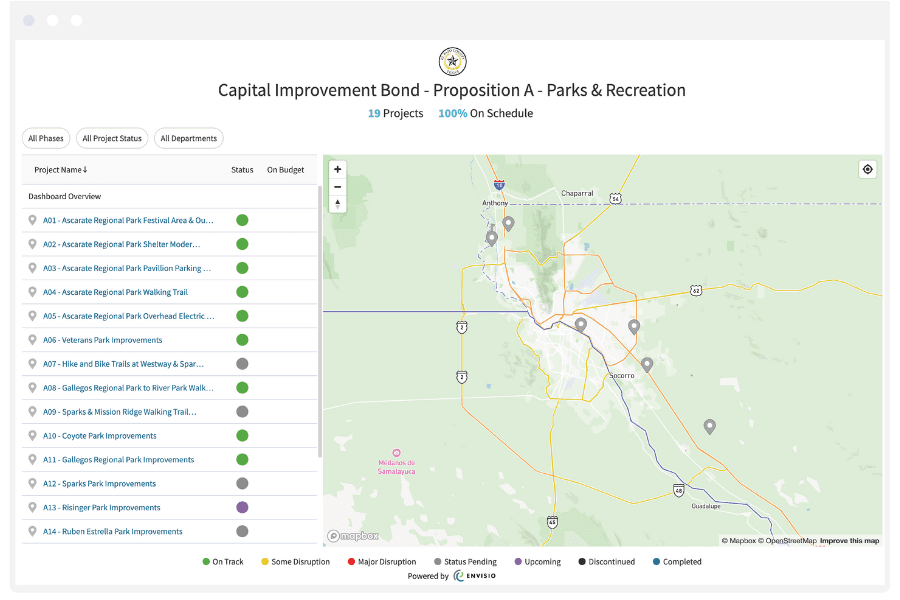Open the All Project Status filter dropdown
The height and width of the screenshot is (600, 900).
111,138
